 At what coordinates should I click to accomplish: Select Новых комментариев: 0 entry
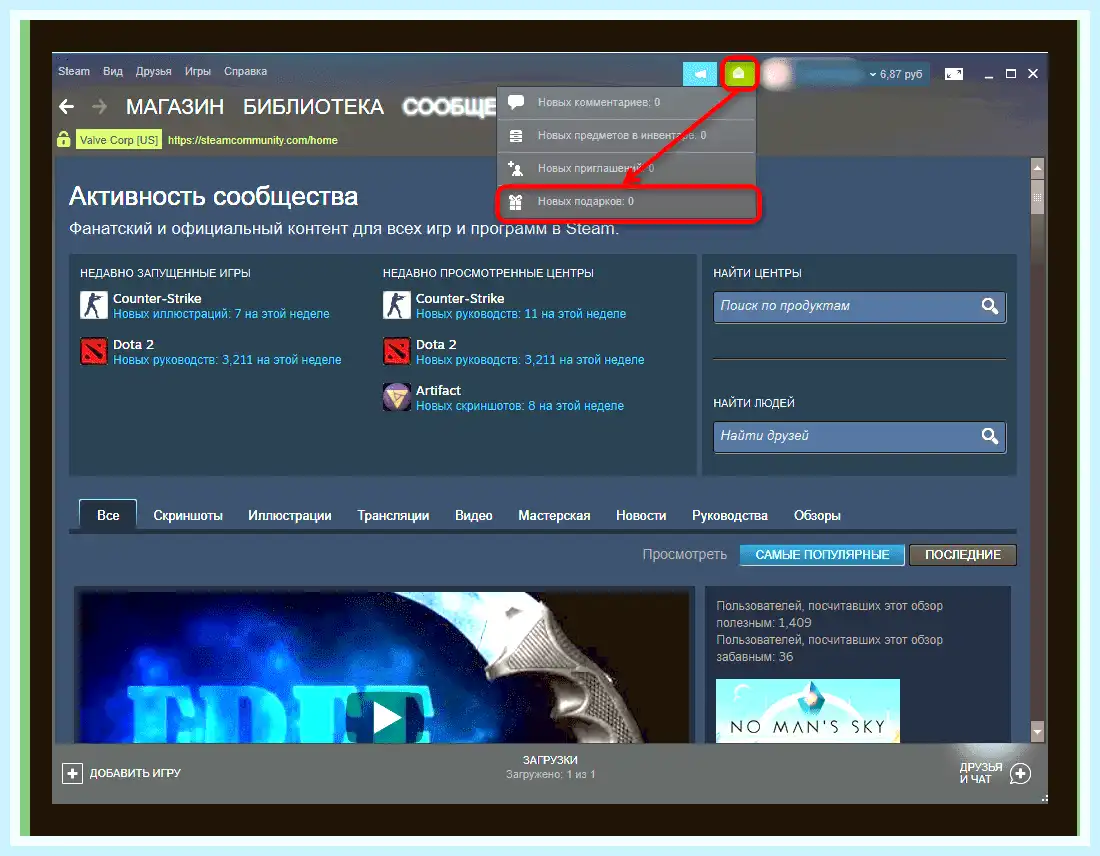pyautogui.click(x=626, y=102)
